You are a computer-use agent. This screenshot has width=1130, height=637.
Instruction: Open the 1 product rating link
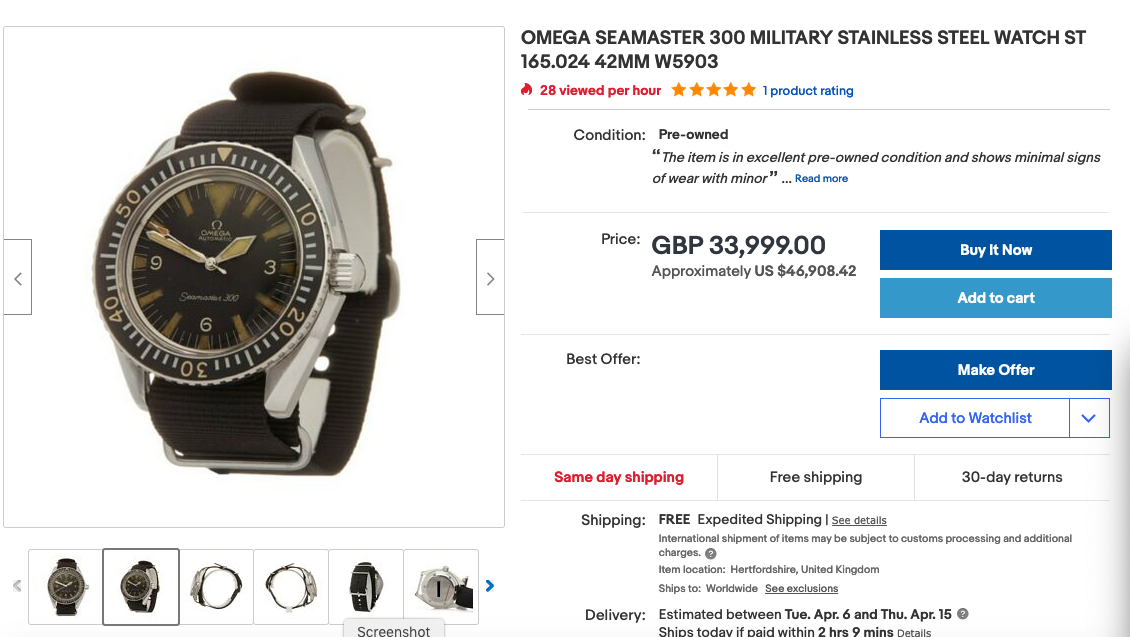click(x=808, y=91)
